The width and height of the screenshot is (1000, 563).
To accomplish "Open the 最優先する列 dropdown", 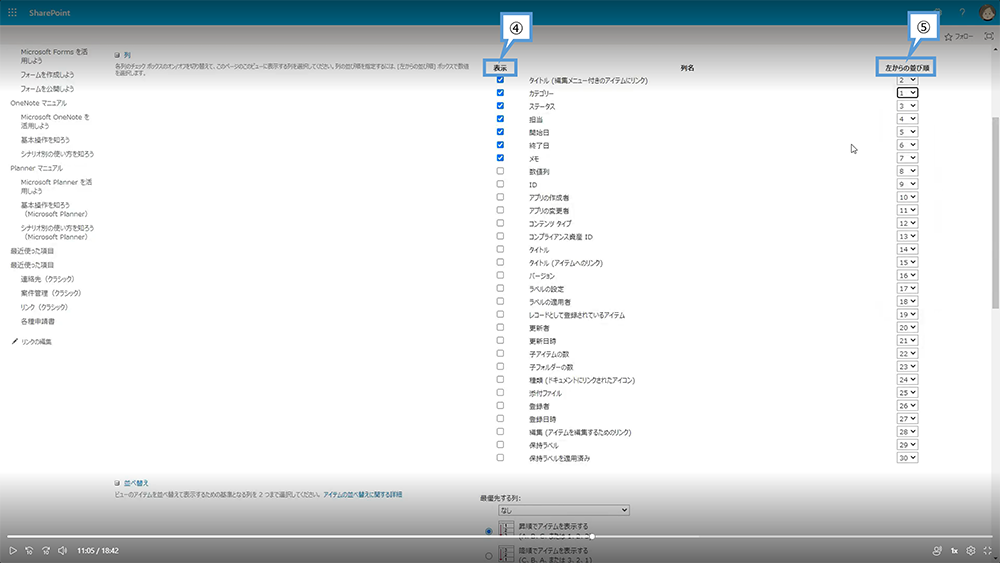I will 564,510.
